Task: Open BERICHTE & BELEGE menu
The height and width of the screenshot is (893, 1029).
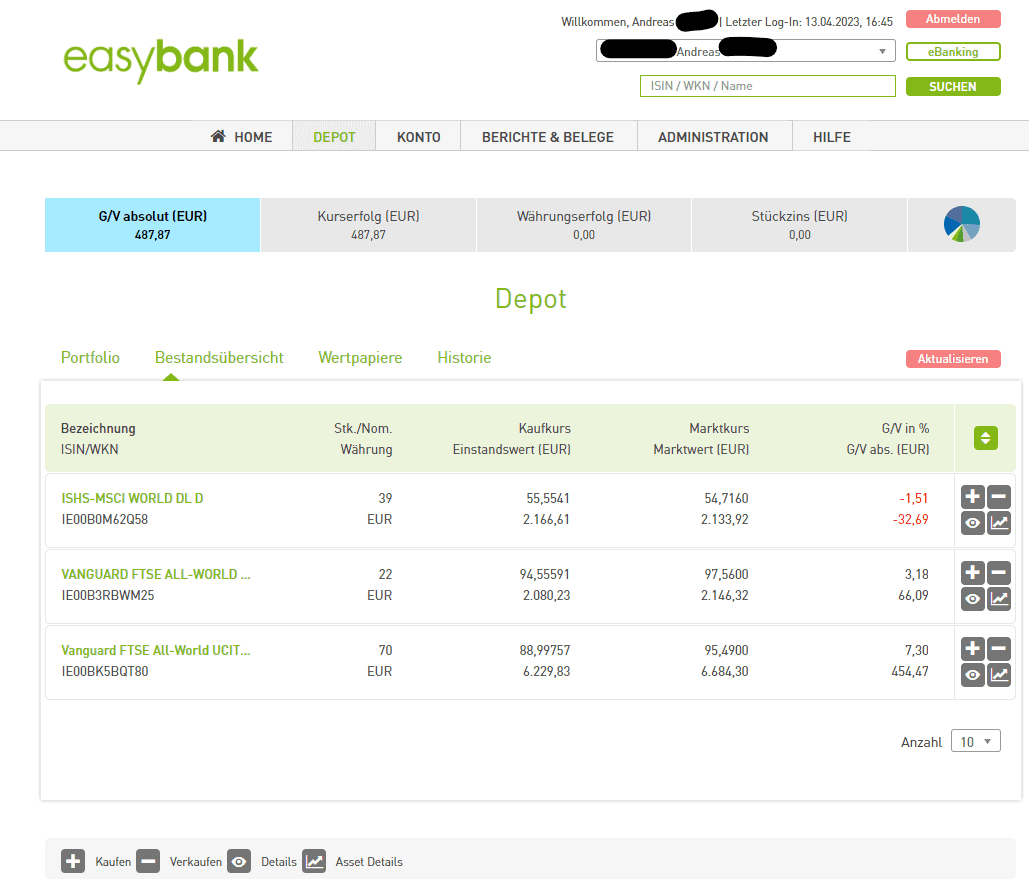Action: point(548,136)
